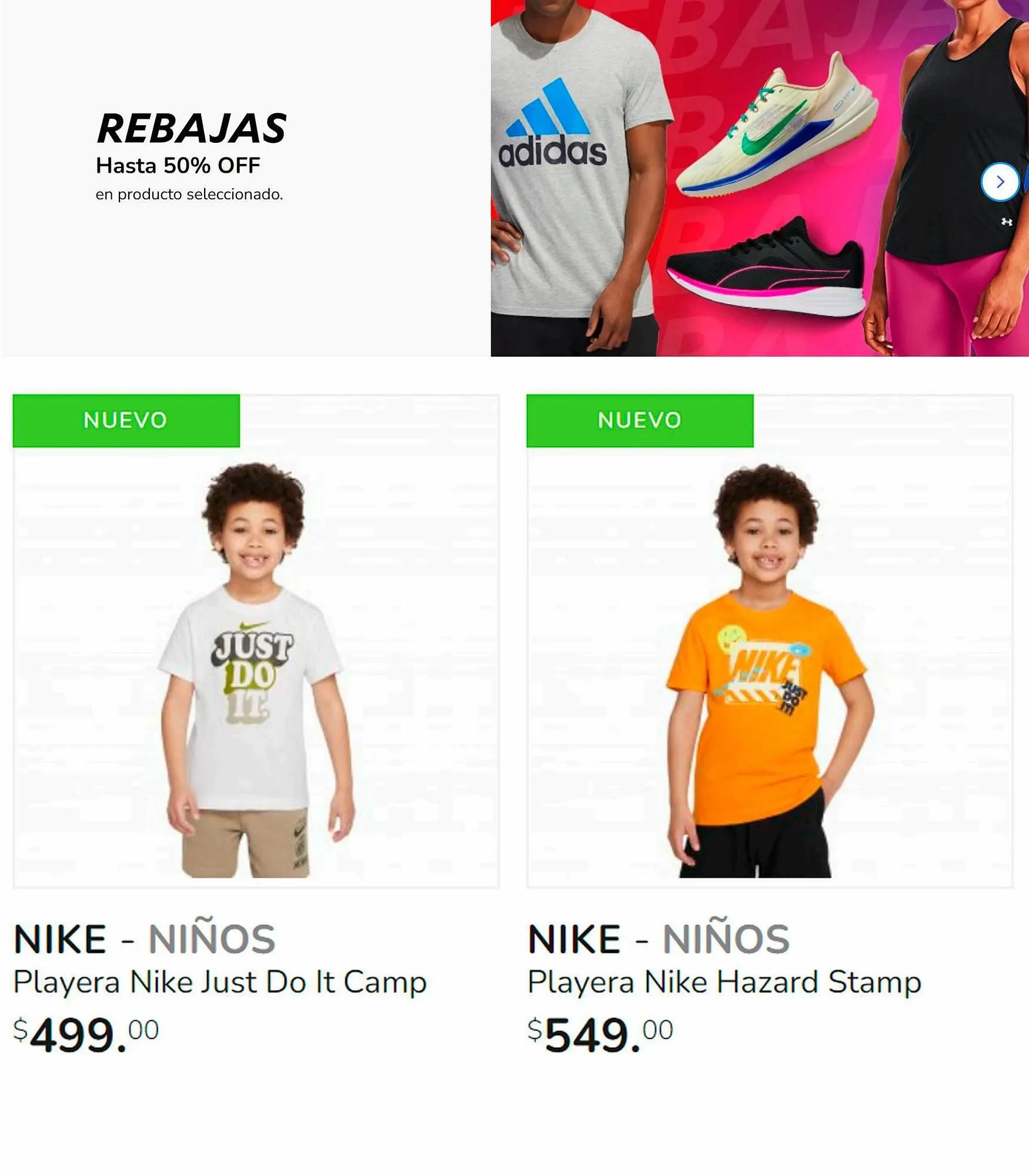
Task: Click the NIKE - NIÑOS label above Hazard Stamp
Action: pyautogui.click(x=659, y=939)
